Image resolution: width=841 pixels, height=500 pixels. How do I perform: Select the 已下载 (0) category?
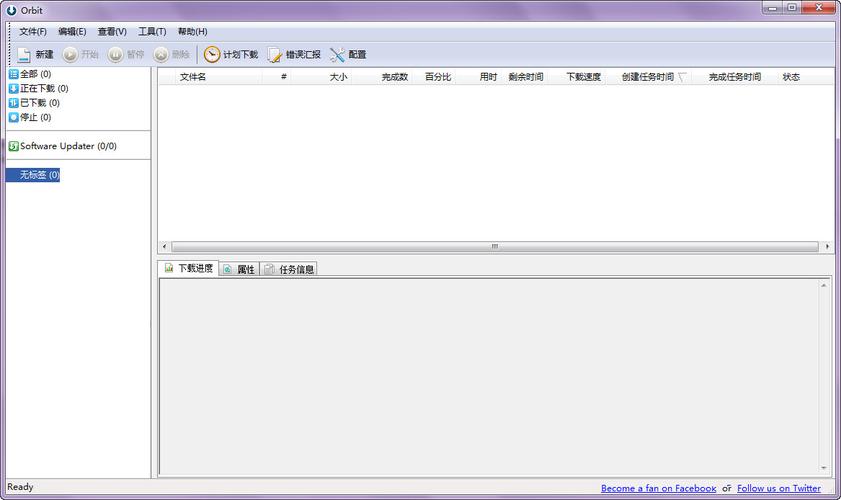pyautogui.click(x=34, y=103)
